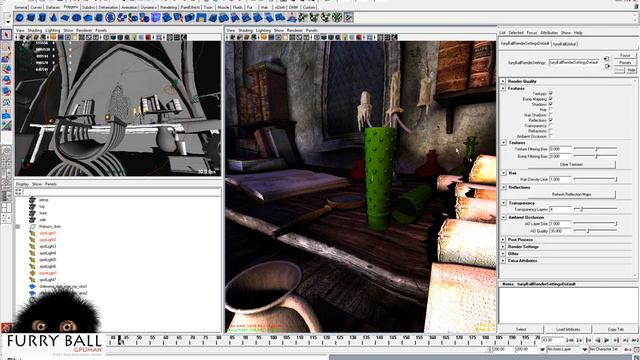This screenshot has height=360, width=640.
Task: Expand the Render Quality section
Action: (x=503, y=81)
